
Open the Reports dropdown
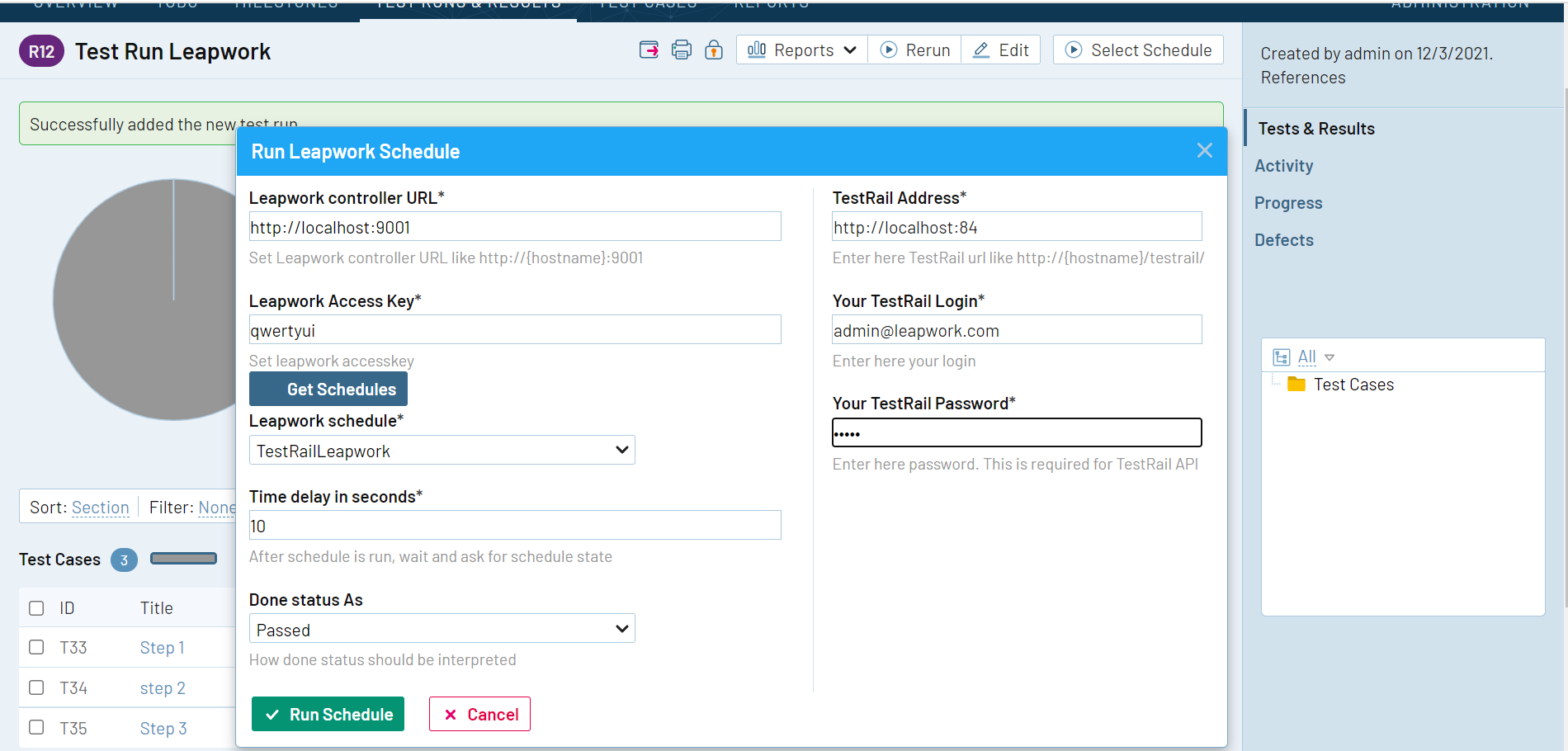[x=802, y=50]
